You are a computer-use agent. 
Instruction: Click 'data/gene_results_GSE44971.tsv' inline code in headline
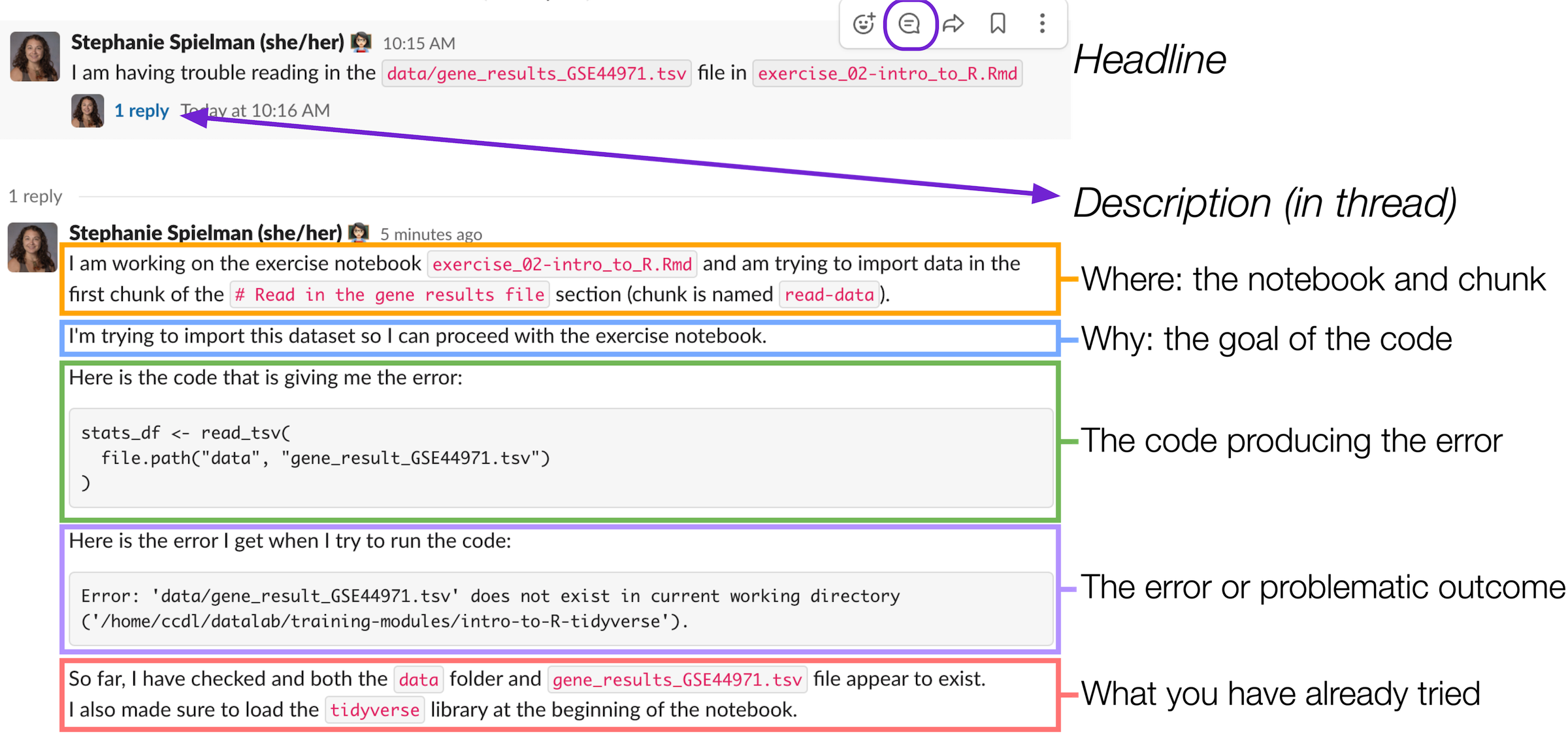pyautogui.click(x=536, y=73)
